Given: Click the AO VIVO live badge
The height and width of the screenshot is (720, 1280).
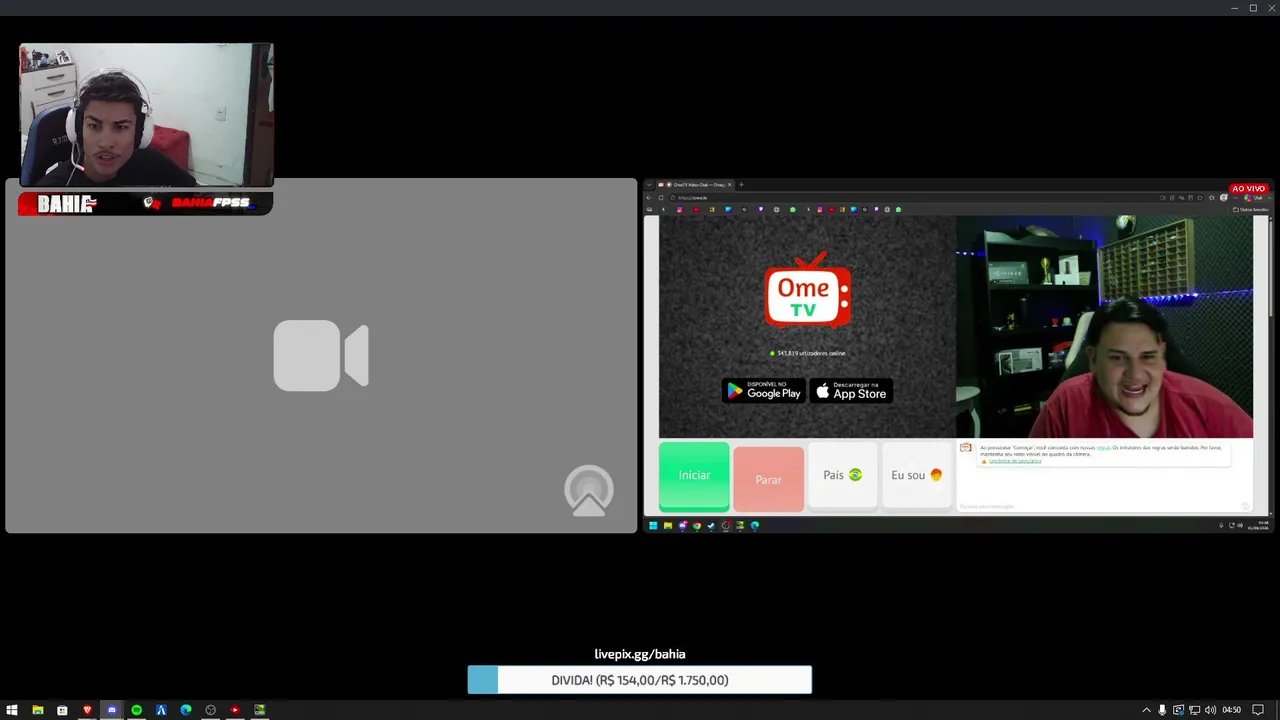Looking at the screenshot, I should pyautogui.click(x=1248, y=188).
